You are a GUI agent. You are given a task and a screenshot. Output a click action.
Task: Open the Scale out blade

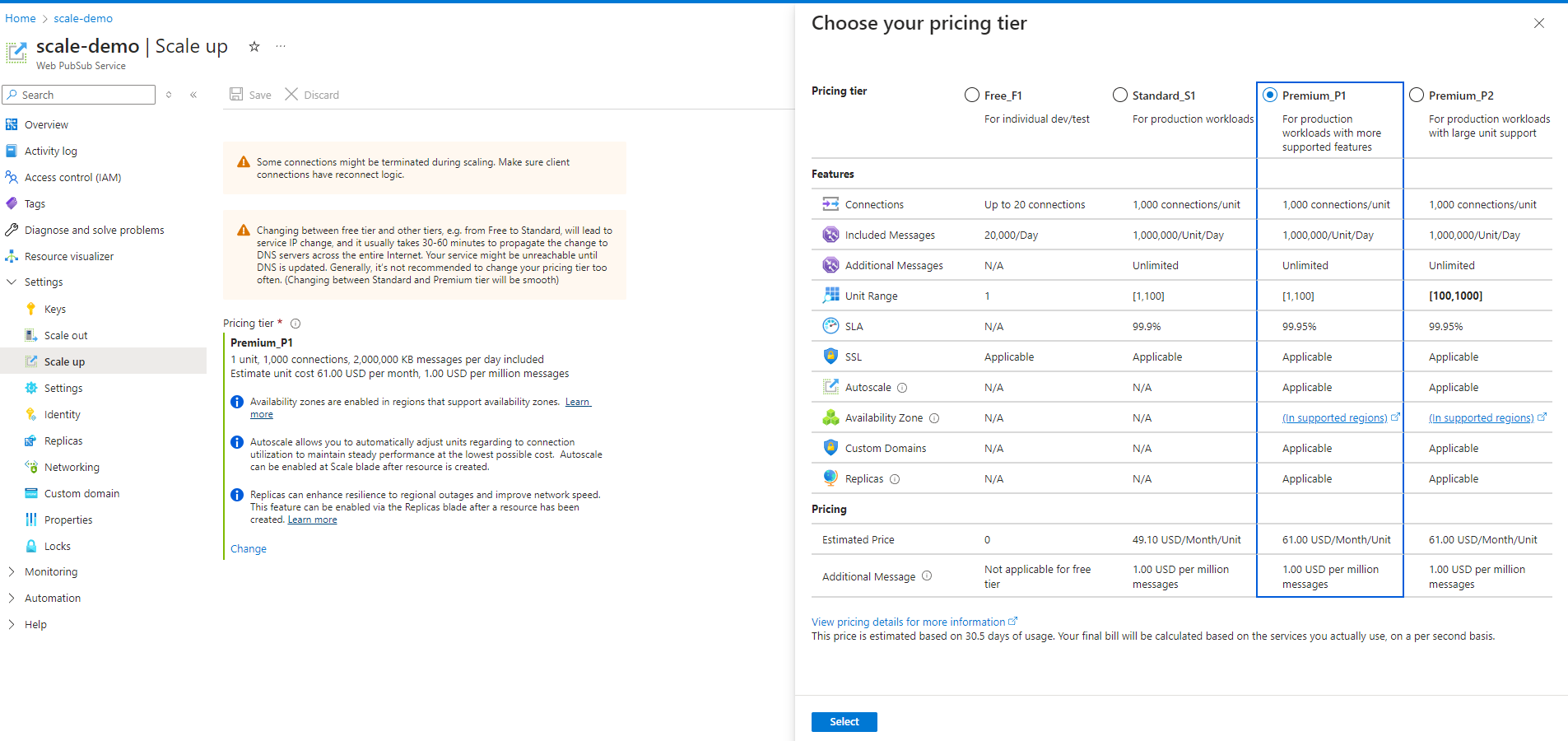[x=66, y=335]
